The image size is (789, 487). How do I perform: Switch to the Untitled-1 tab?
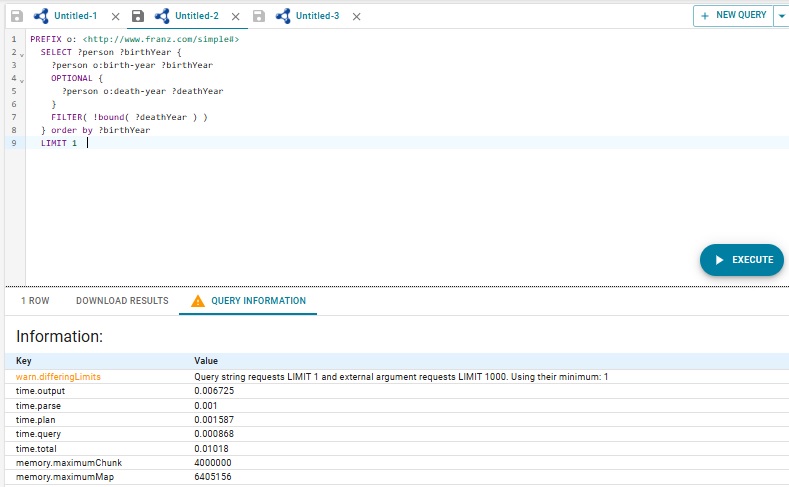coord(76,17)
